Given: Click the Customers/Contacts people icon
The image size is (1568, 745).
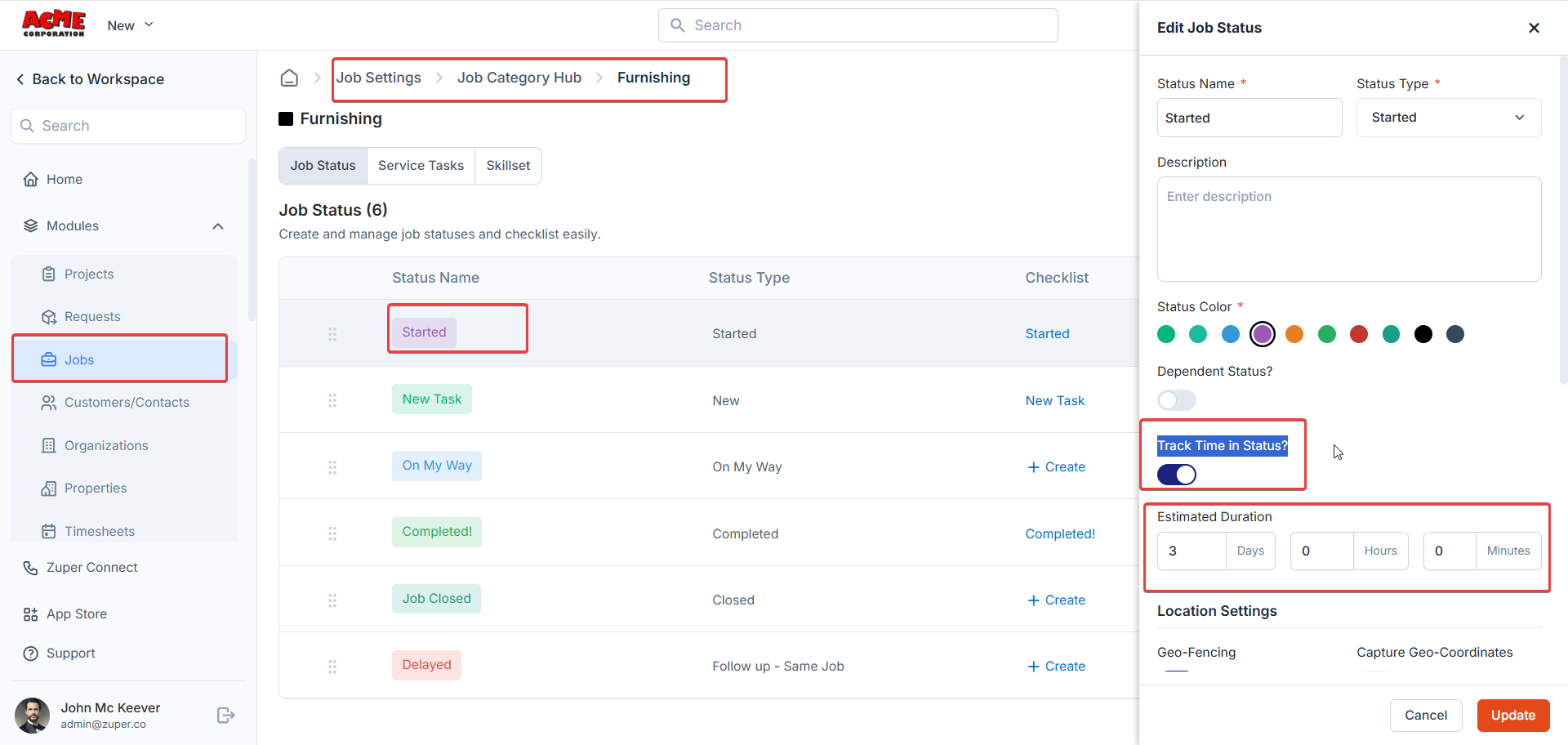Looking at the screenshot, I should pyautogui.click(x=49, y=403).
